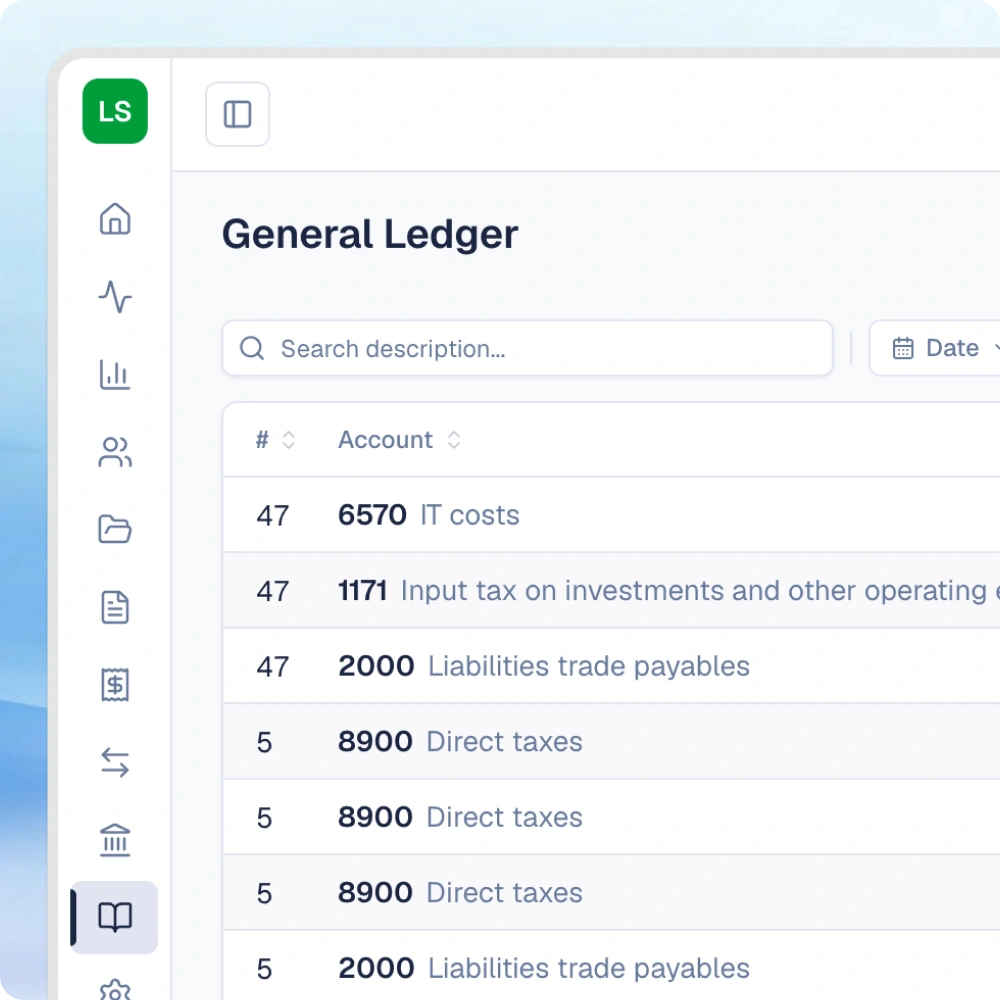Screen dimensions: 1000x1000
Task: Open the Home icon in sidebar
Action: pyautogui.click(x=115, y=219)
